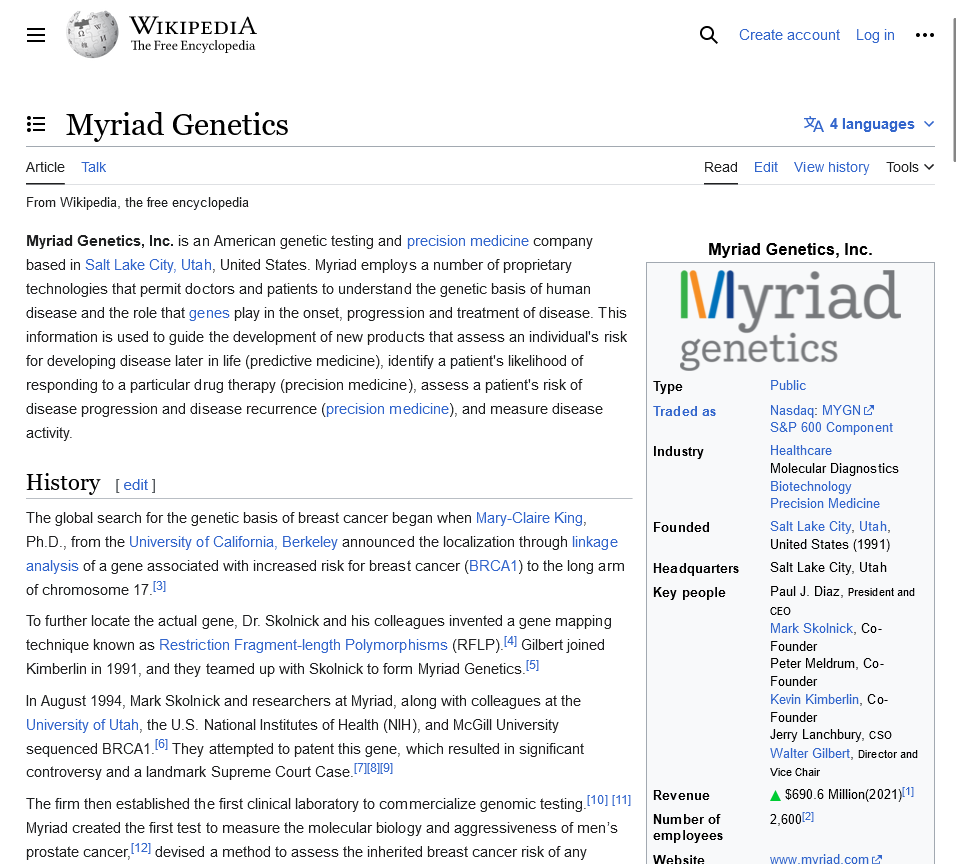The width and height of the screenshot is (956, 864).
Task: Jump to revenue citation 1
Action: click(x=908, y=791)
